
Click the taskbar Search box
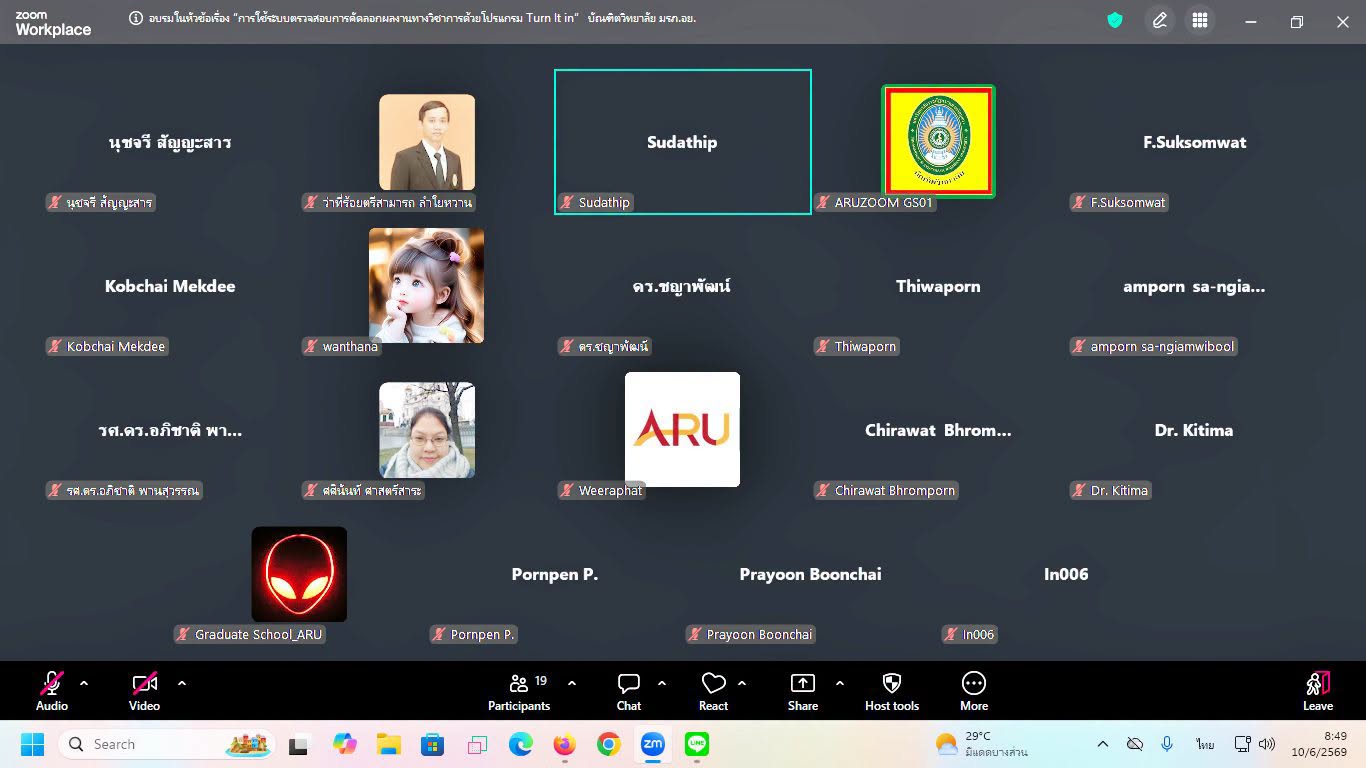(167, 744)
